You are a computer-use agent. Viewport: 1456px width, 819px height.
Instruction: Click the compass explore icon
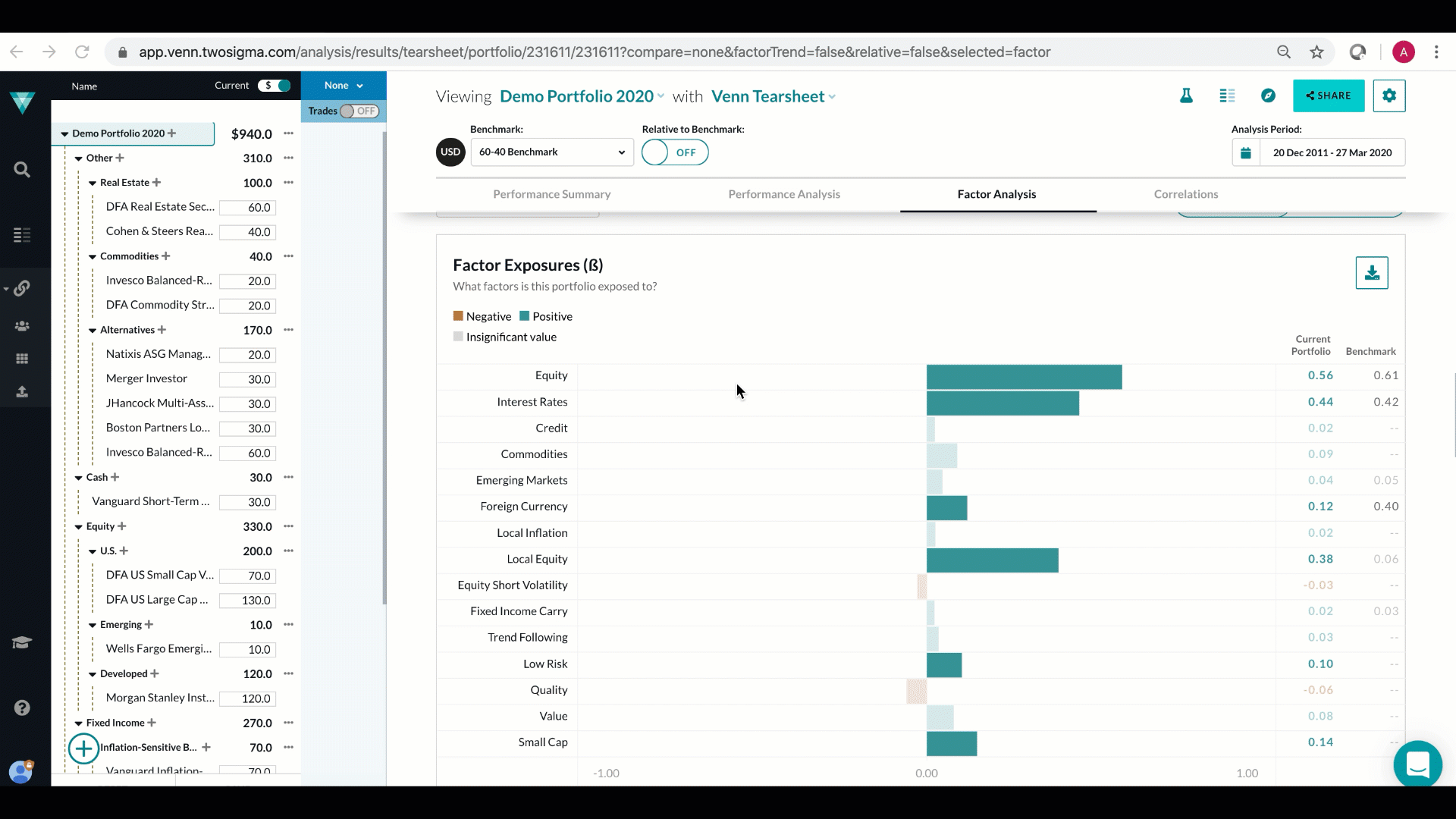(x=1268, y=96)
